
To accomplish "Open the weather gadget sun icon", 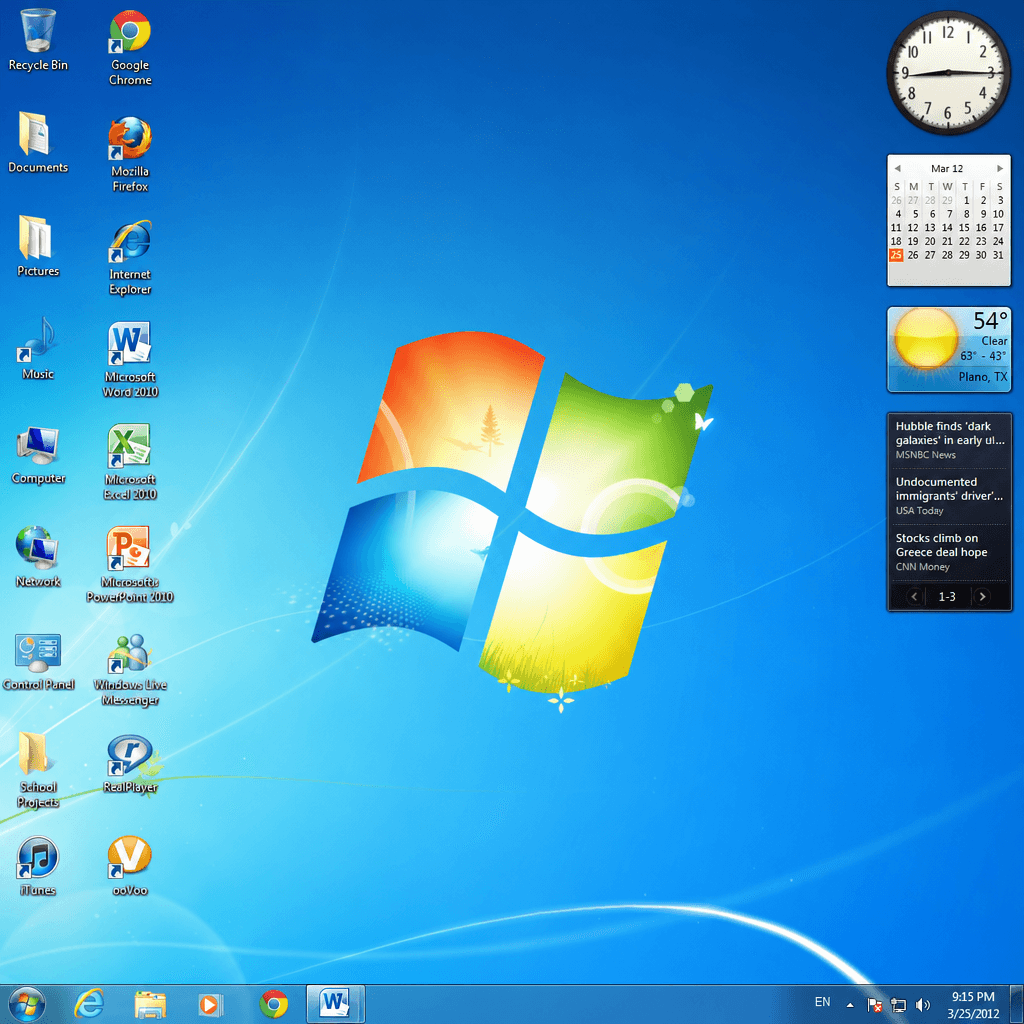I will [925, 338].
